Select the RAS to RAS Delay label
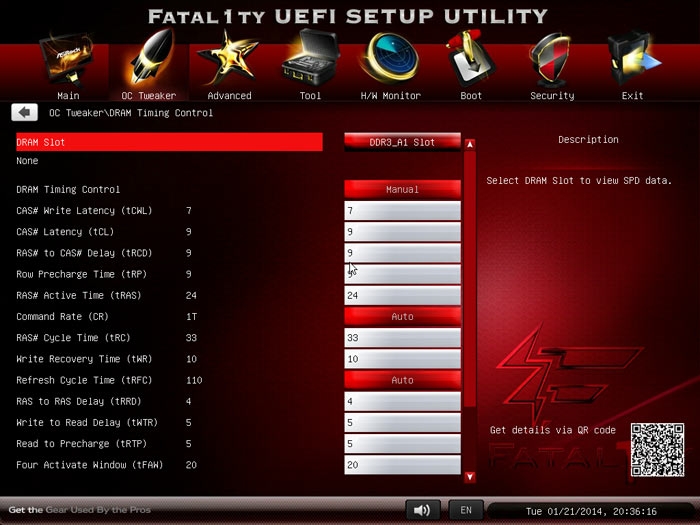The width and height of the screenshot is (700, 525). [79, 401]
